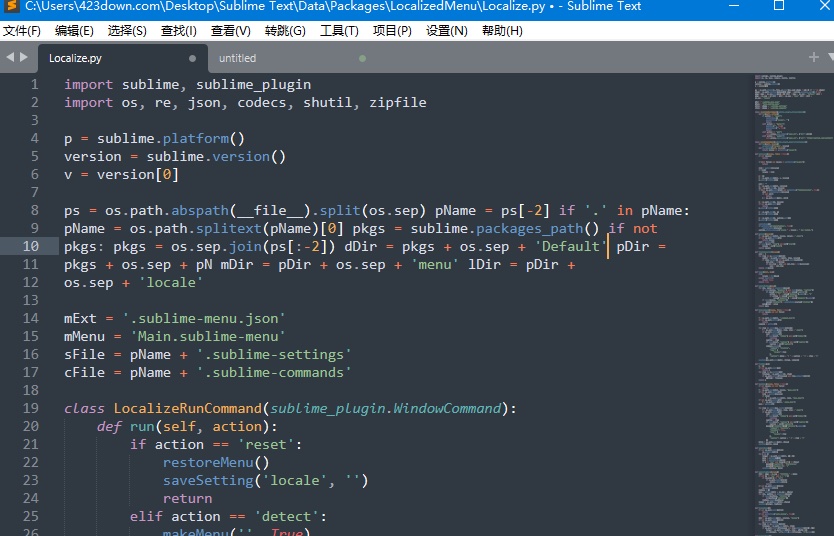Open the 选择(S) menu

(127, 31)
